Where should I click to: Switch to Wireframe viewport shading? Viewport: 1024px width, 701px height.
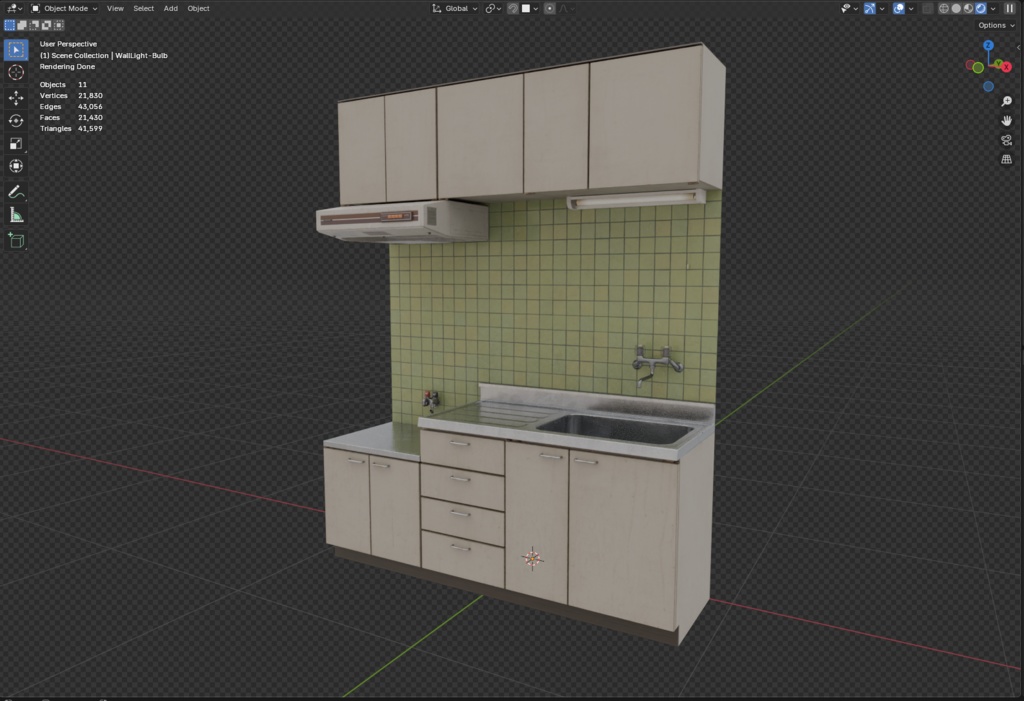[944, 8]
